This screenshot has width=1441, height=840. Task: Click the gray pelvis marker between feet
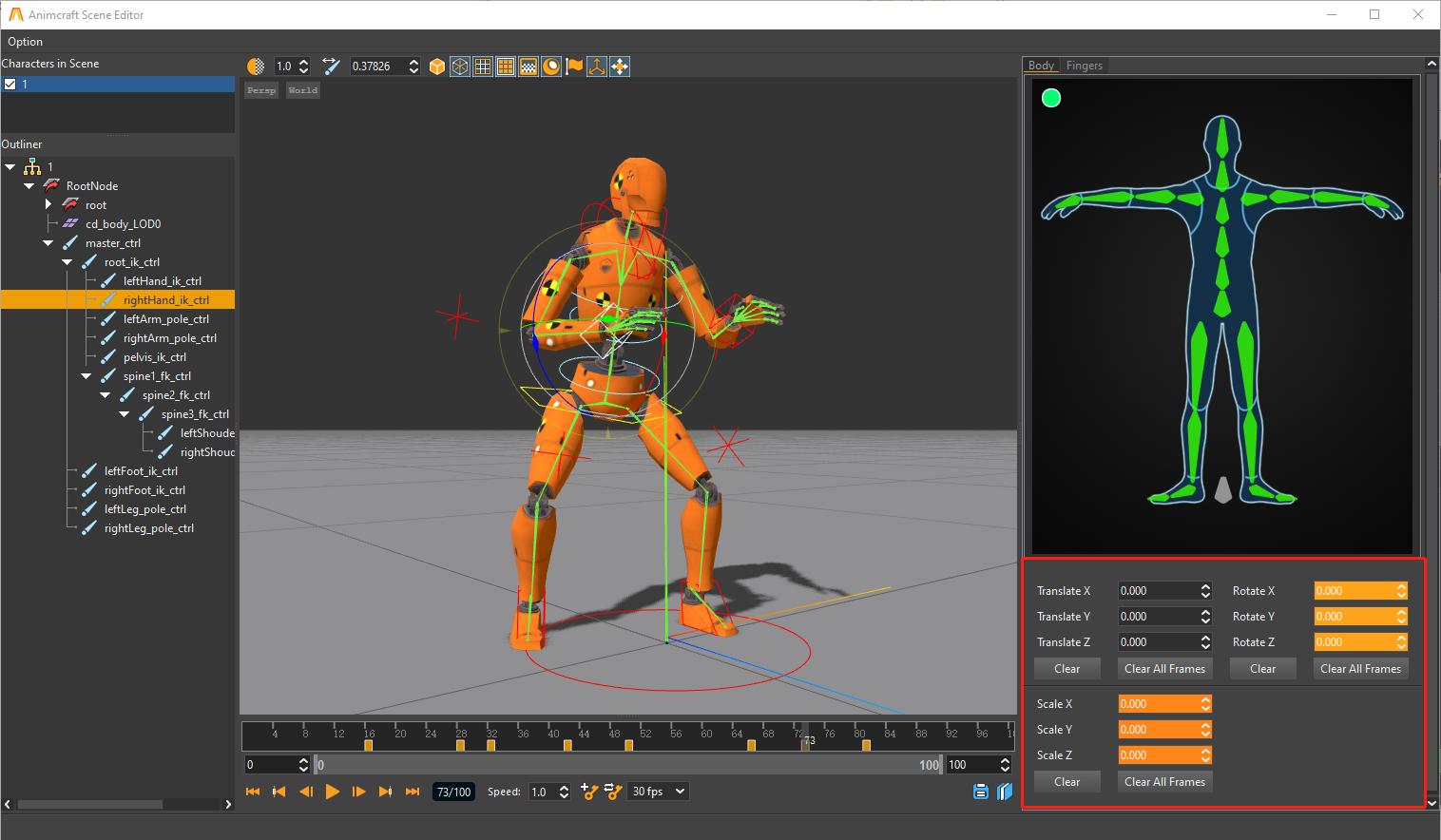click(1223, 490)
